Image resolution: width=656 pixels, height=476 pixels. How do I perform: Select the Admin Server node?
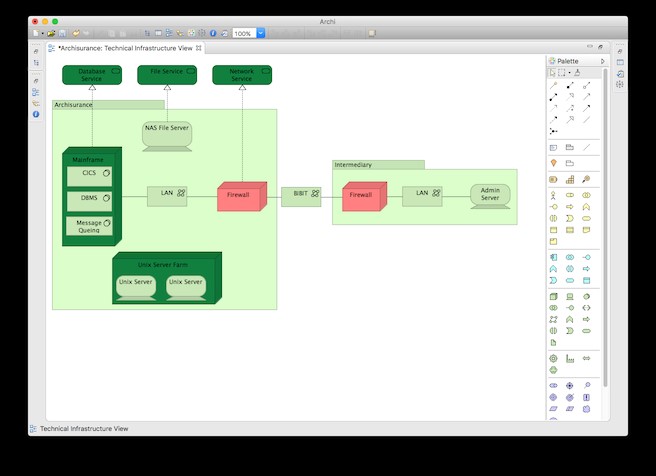click(489, 195)
